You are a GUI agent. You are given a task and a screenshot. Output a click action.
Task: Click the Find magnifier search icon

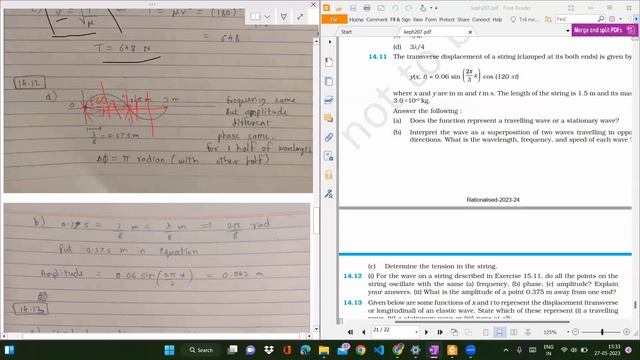click(601, 19)
